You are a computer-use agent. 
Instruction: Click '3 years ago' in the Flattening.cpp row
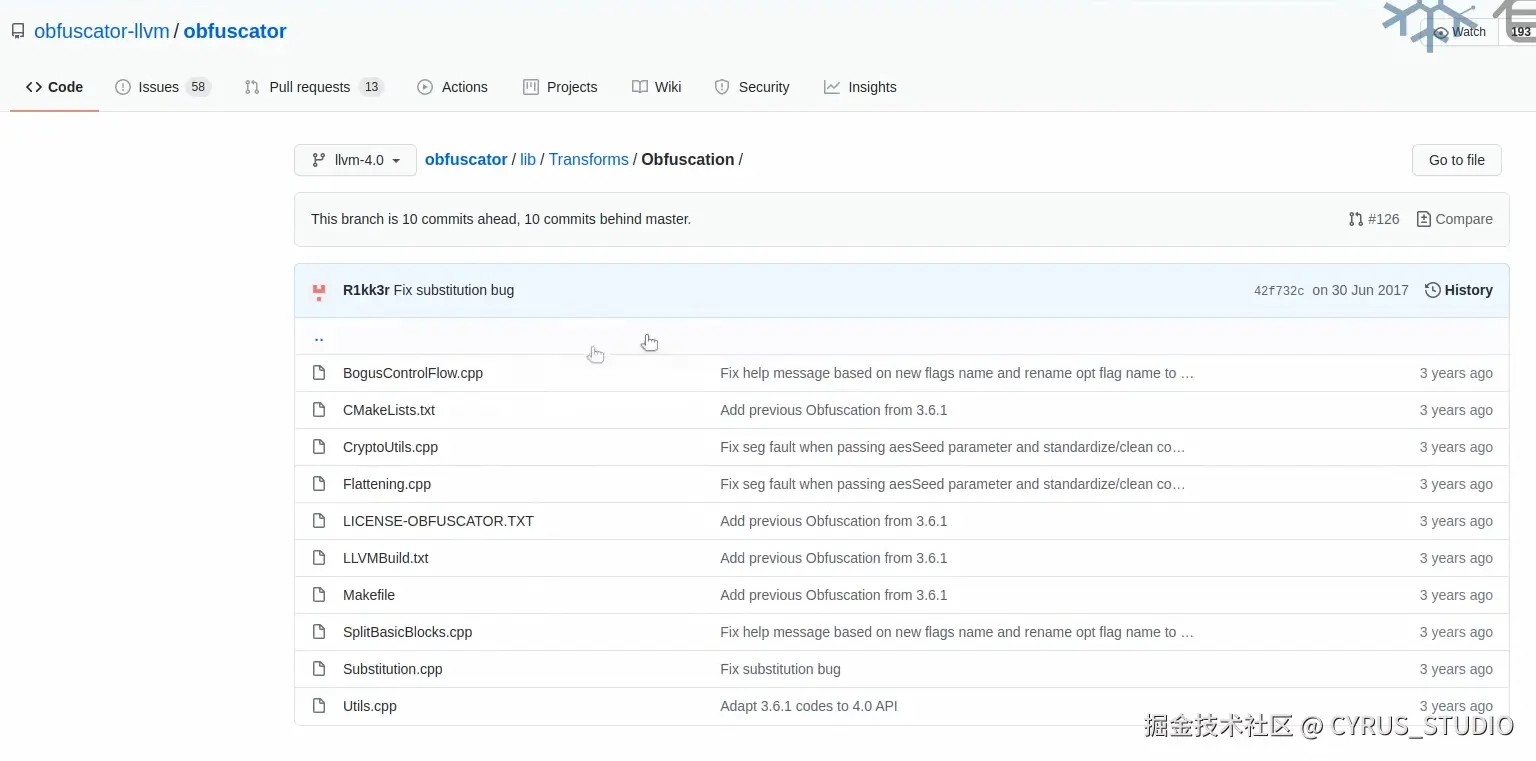(1456, 484)
